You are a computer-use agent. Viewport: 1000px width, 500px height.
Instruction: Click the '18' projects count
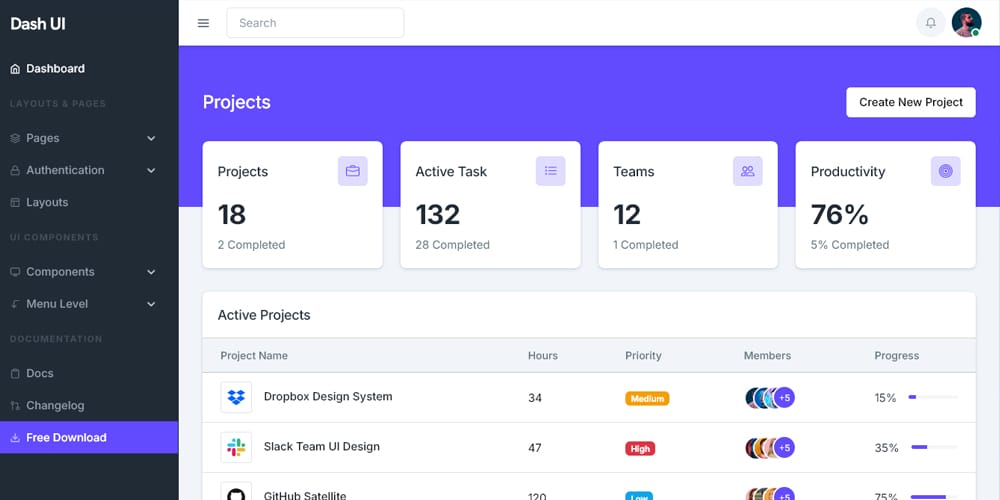tap(232, 214)
